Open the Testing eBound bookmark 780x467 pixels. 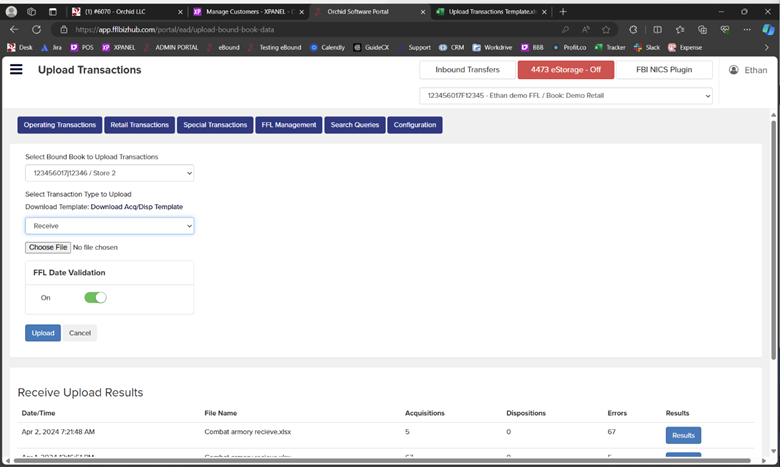pos(274,47)
